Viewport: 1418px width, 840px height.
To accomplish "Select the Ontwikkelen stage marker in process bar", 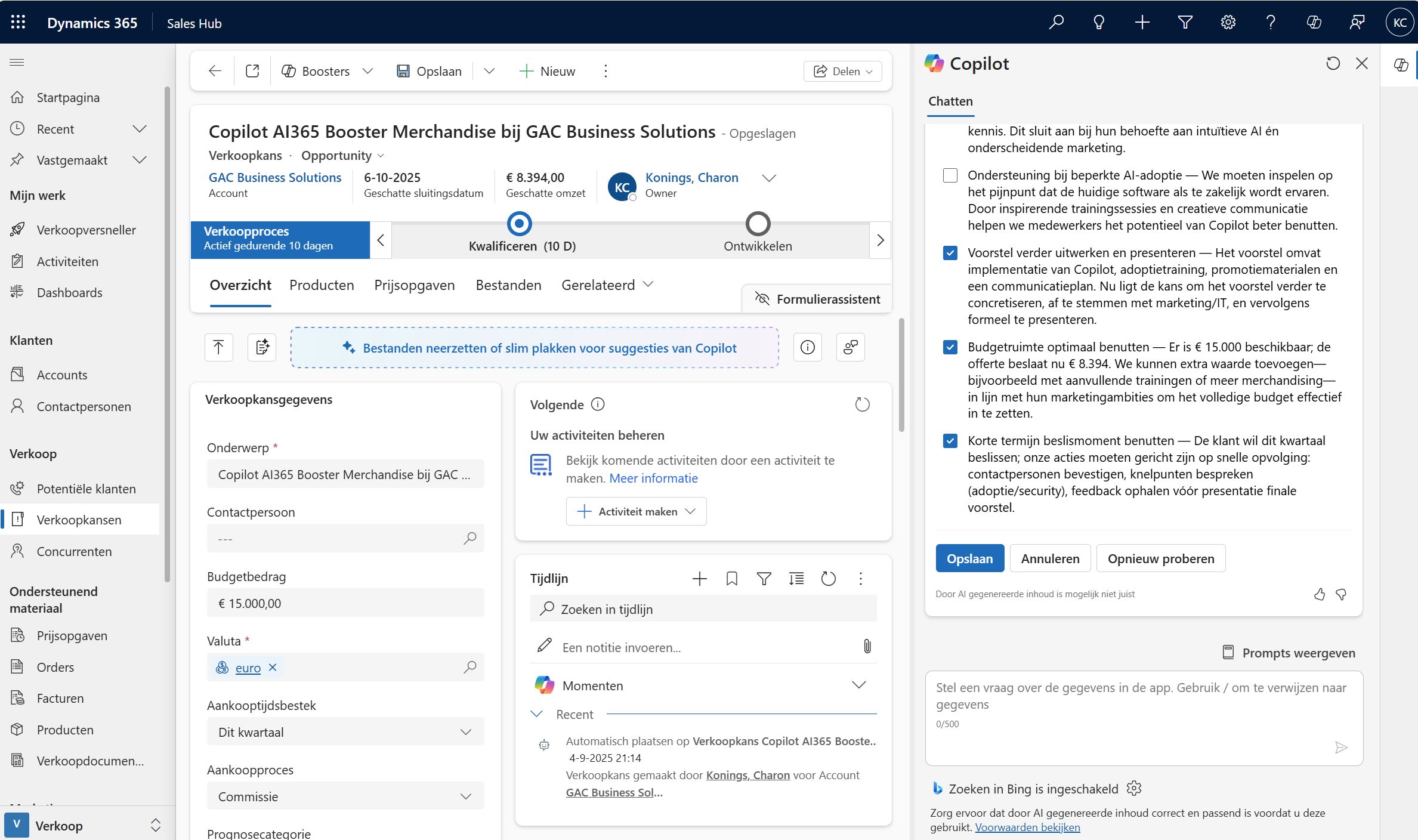I will click(x=758, y=224).
